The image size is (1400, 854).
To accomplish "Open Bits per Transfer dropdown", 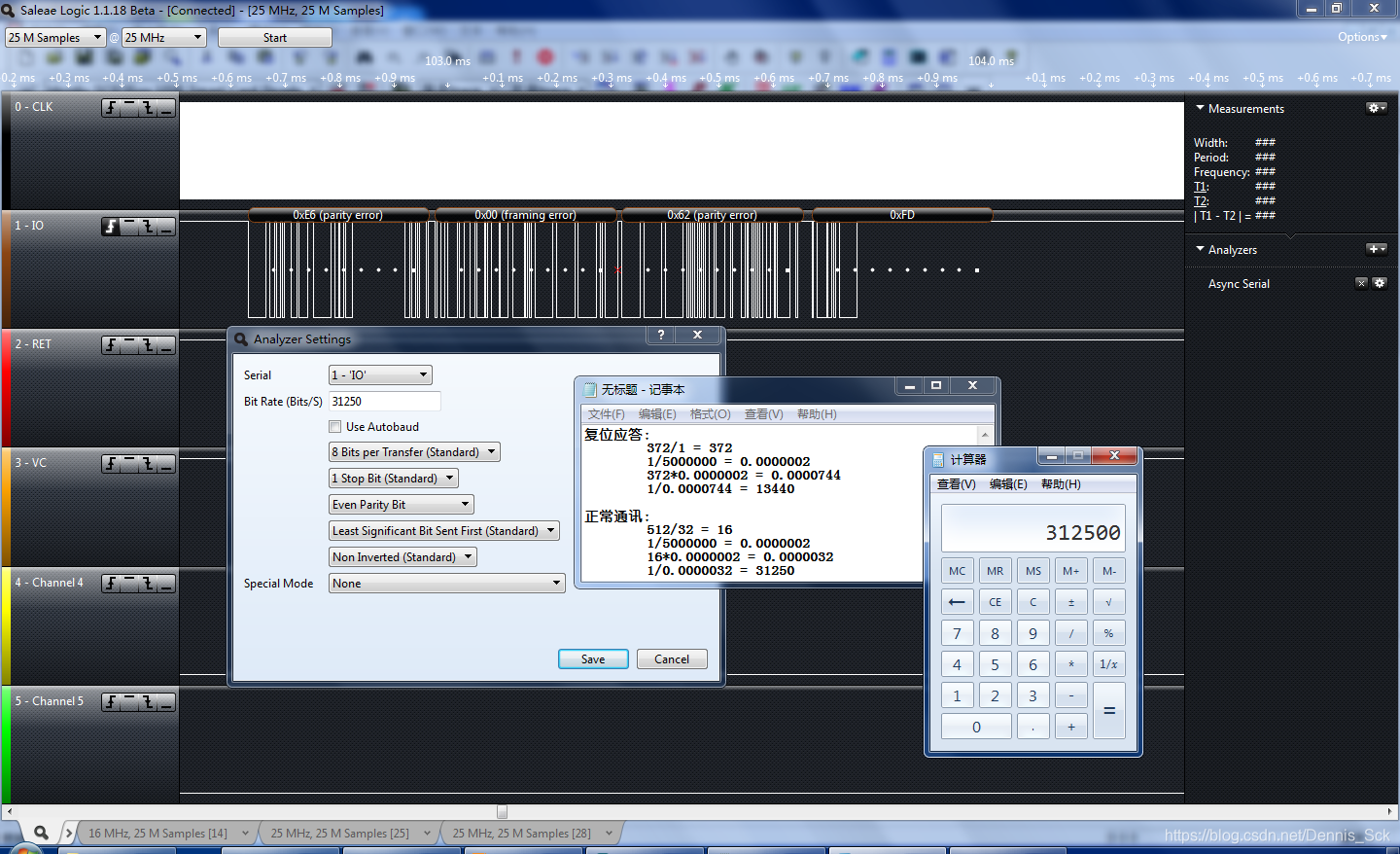I will [414, 452].
